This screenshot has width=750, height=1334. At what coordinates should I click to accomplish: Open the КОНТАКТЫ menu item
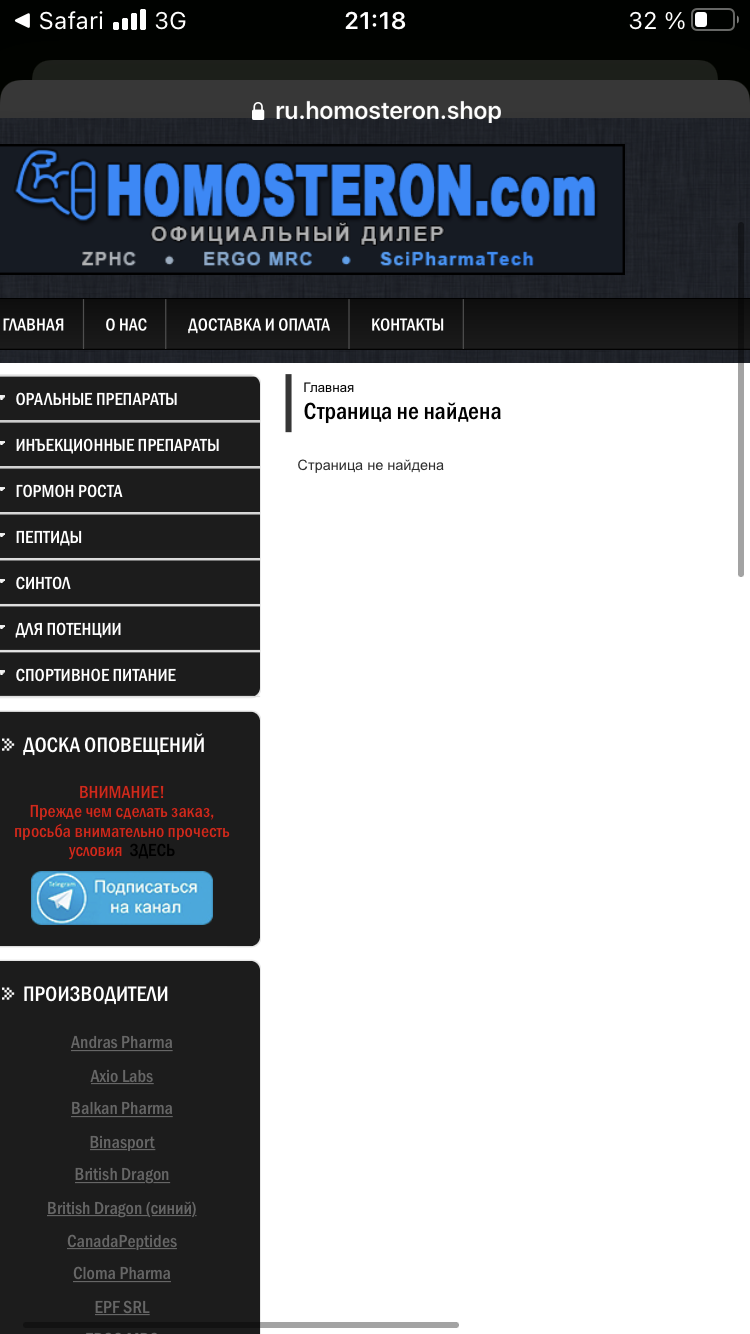coord(407,325)
